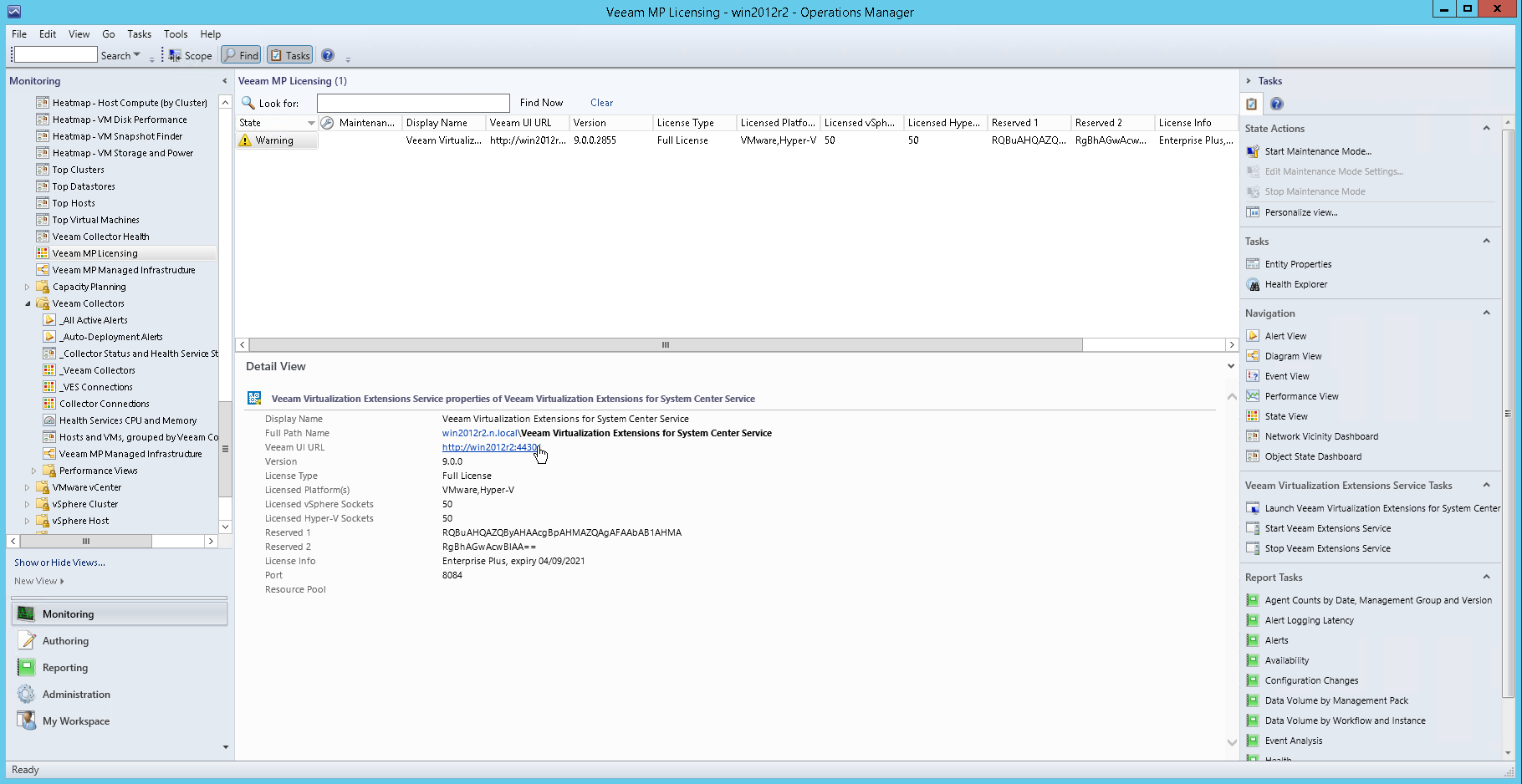
Task: Open the Edit menu
Action: (x=48, y=34)
